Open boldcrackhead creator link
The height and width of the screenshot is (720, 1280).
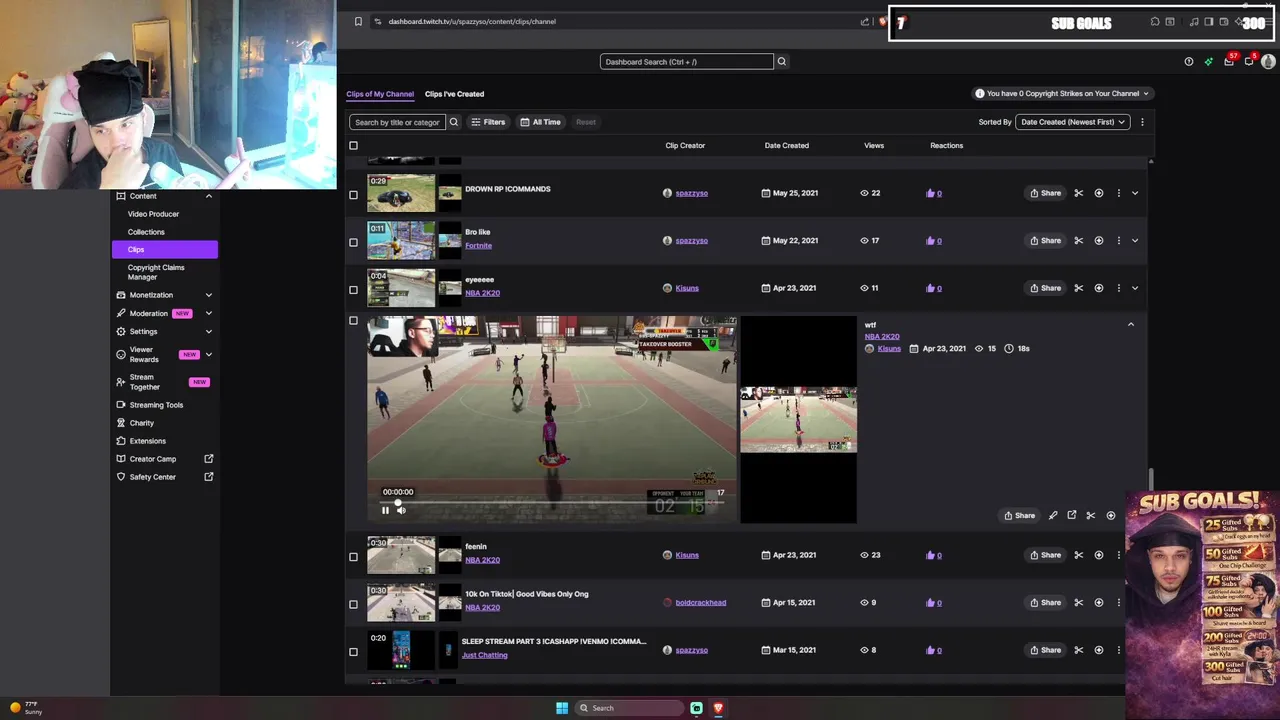coord(700,603)
